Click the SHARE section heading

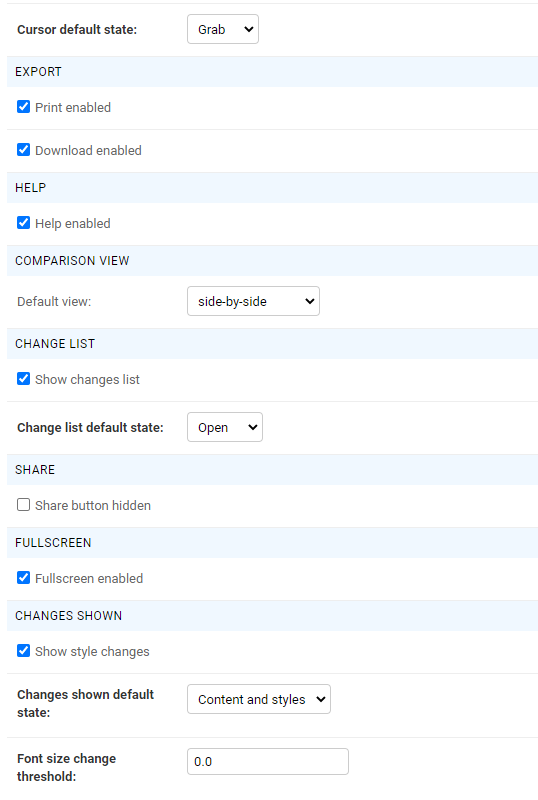35,470
